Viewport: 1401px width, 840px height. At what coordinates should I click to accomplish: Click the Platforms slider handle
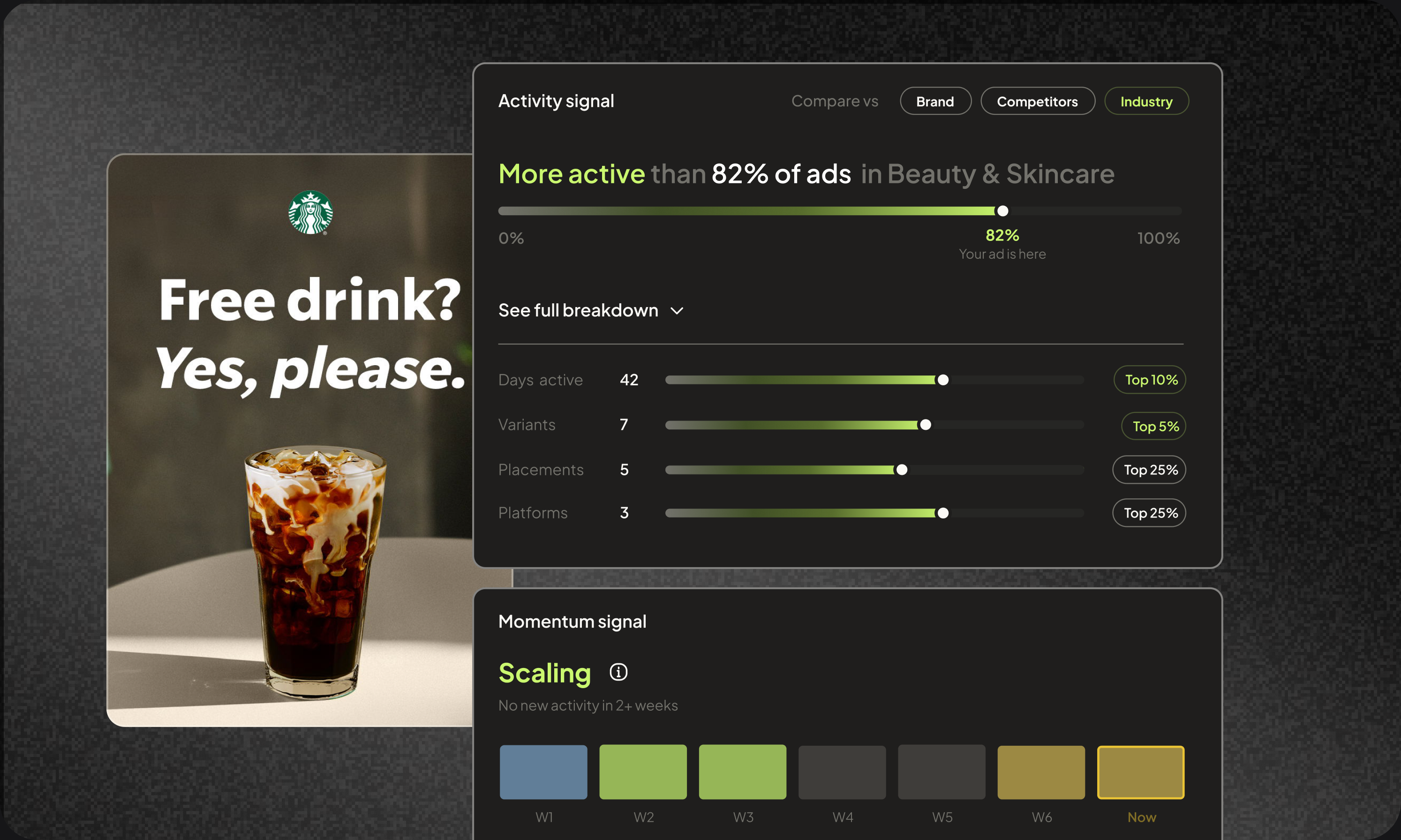click(x=942, y=513)
